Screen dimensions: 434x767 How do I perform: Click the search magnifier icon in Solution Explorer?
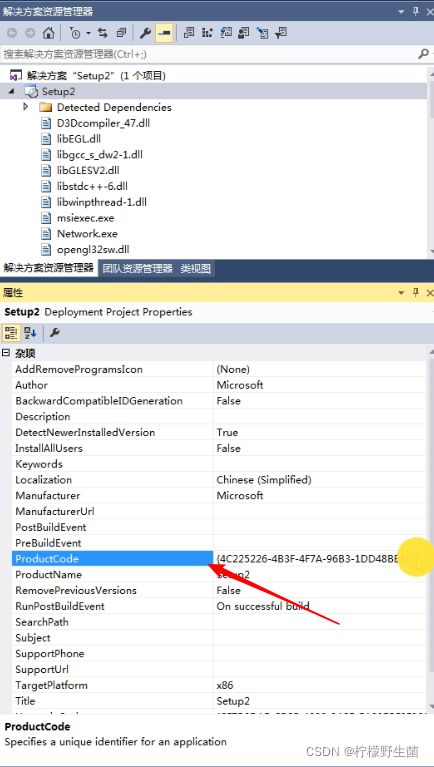(423, 54)
